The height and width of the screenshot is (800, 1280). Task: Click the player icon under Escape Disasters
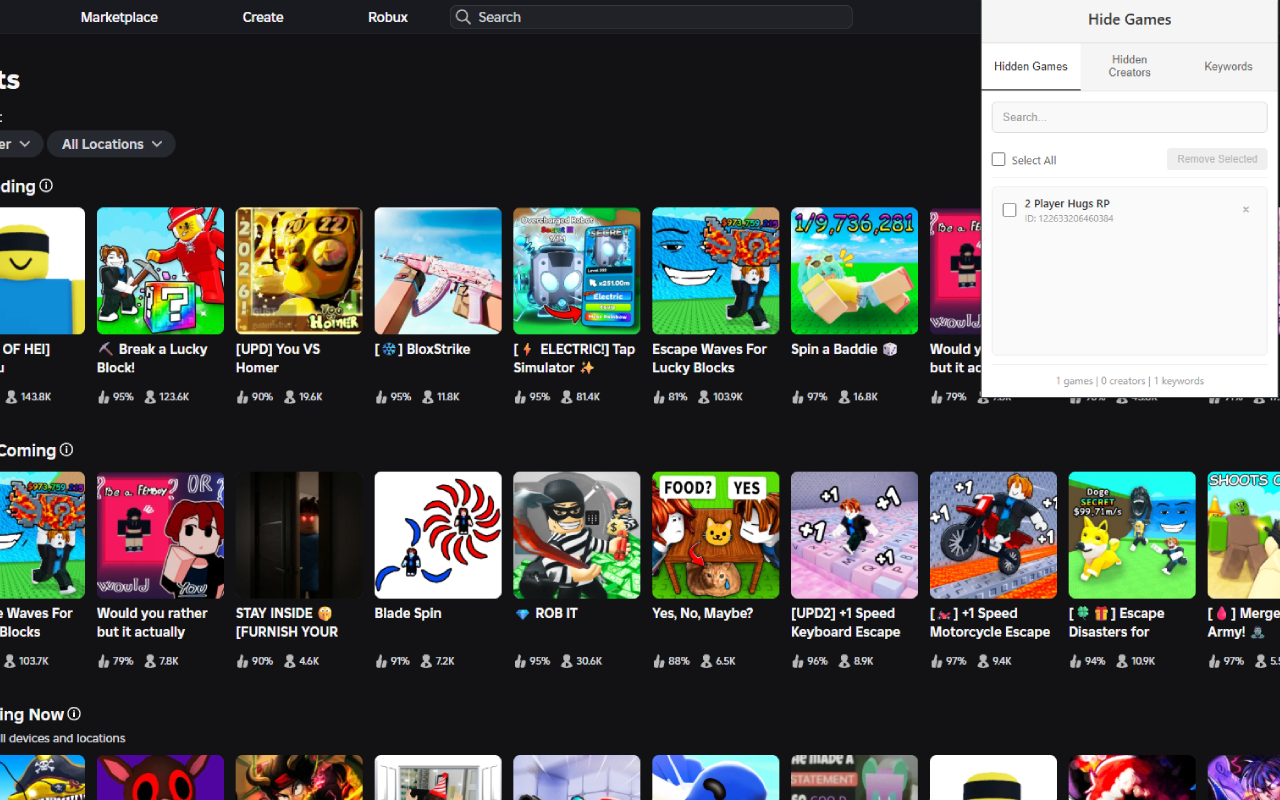point(1122,661)
